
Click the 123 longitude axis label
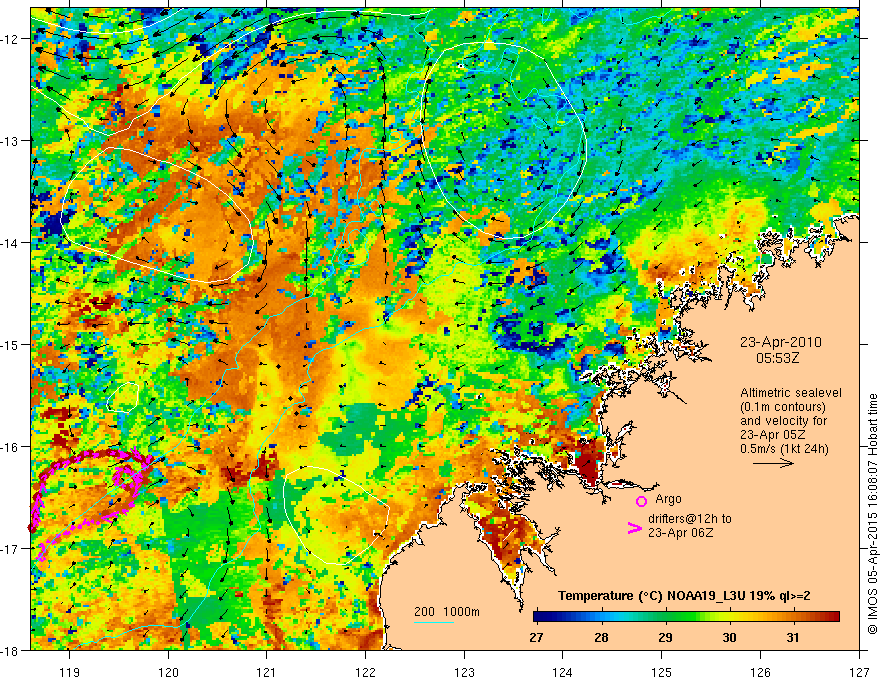464,673
